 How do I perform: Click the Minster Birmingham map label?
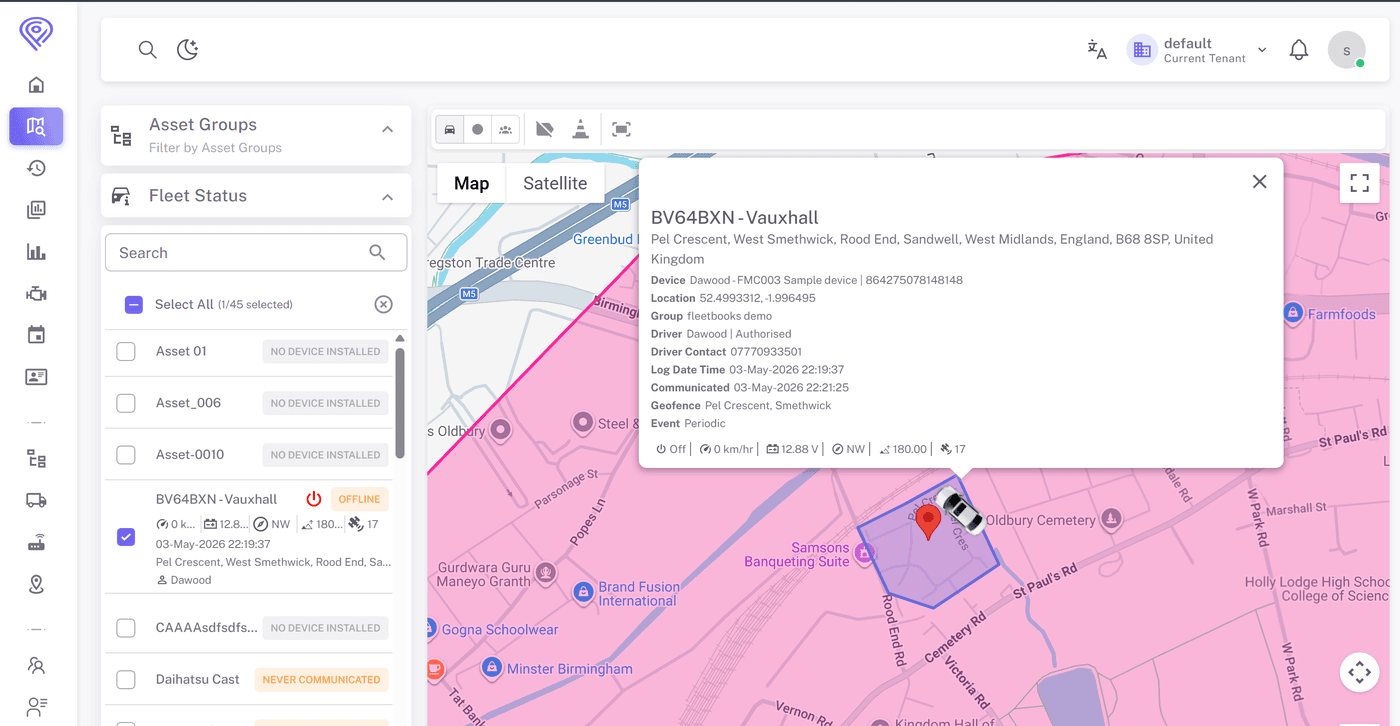[x=570, y=668]
